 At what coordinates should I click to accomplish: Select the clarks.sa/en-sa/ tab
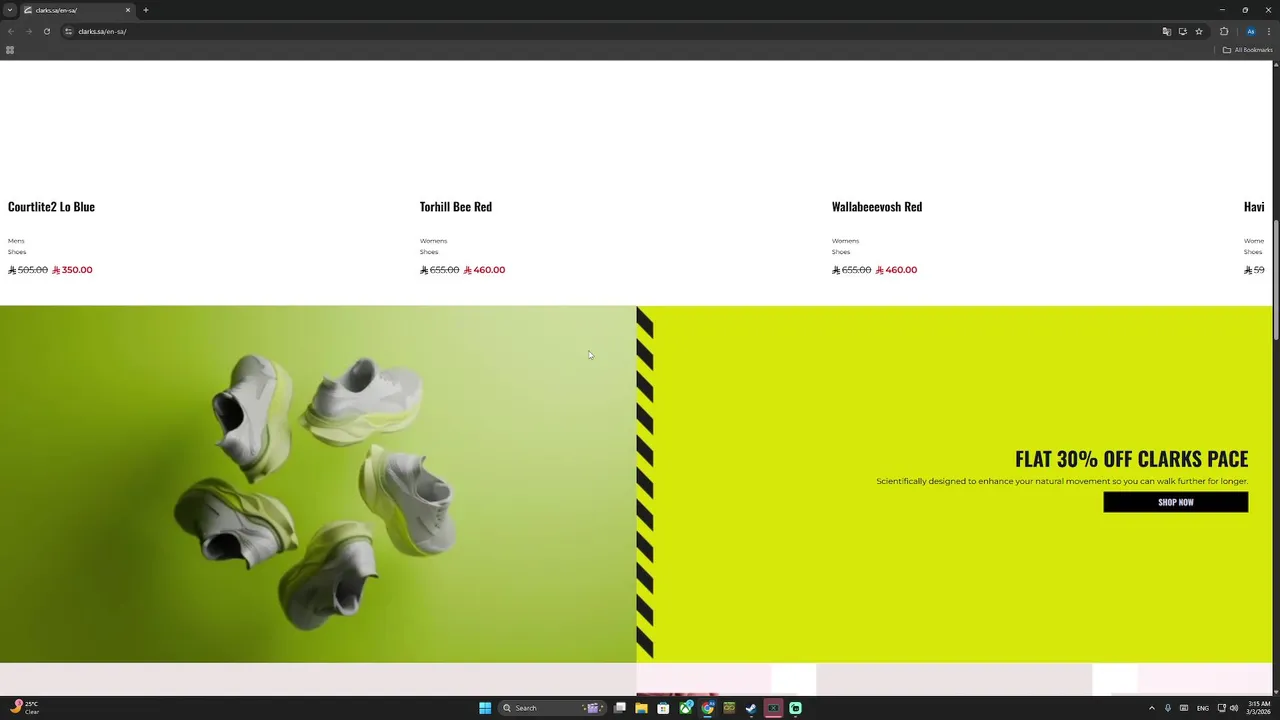click(78, 10)
